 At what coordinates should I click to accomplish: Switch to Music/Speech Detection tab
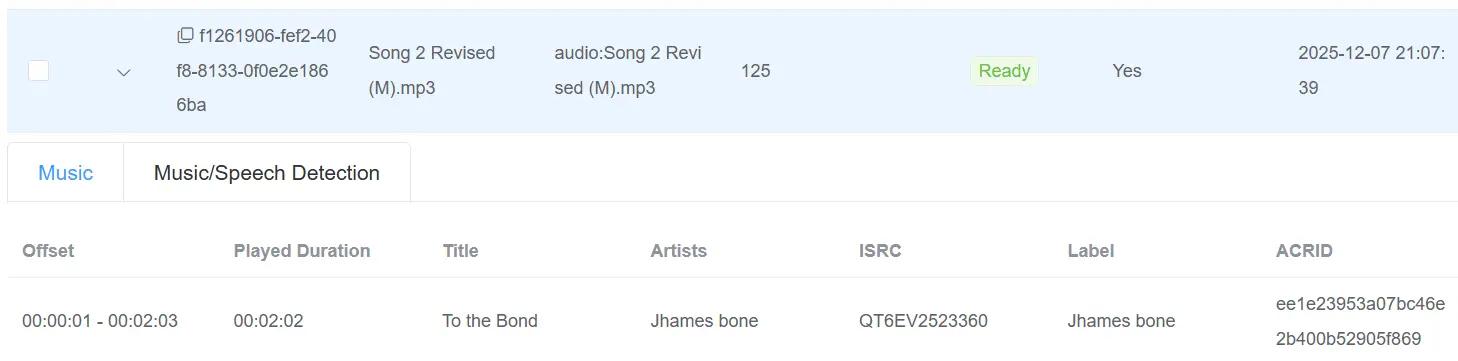tap(267, 173)
